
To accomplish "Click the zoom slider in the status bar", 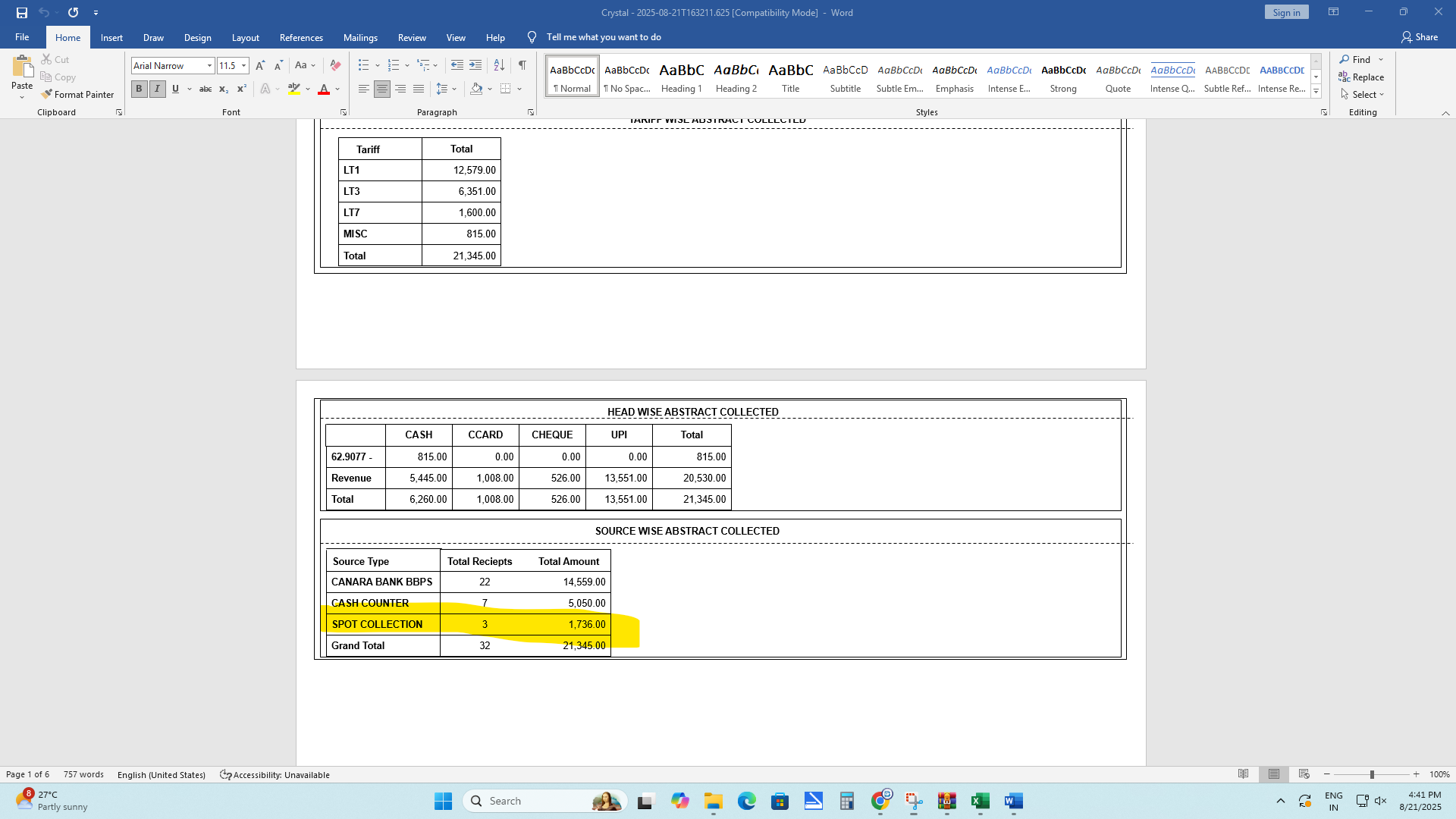I will (x=1371, y=774).
